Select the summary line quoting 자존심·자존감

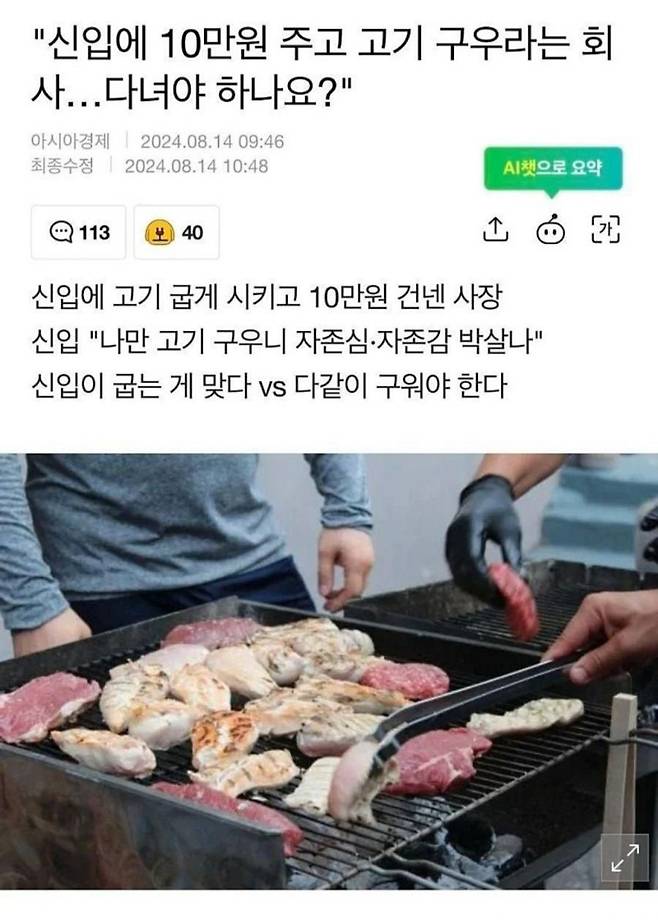(286, 341)
